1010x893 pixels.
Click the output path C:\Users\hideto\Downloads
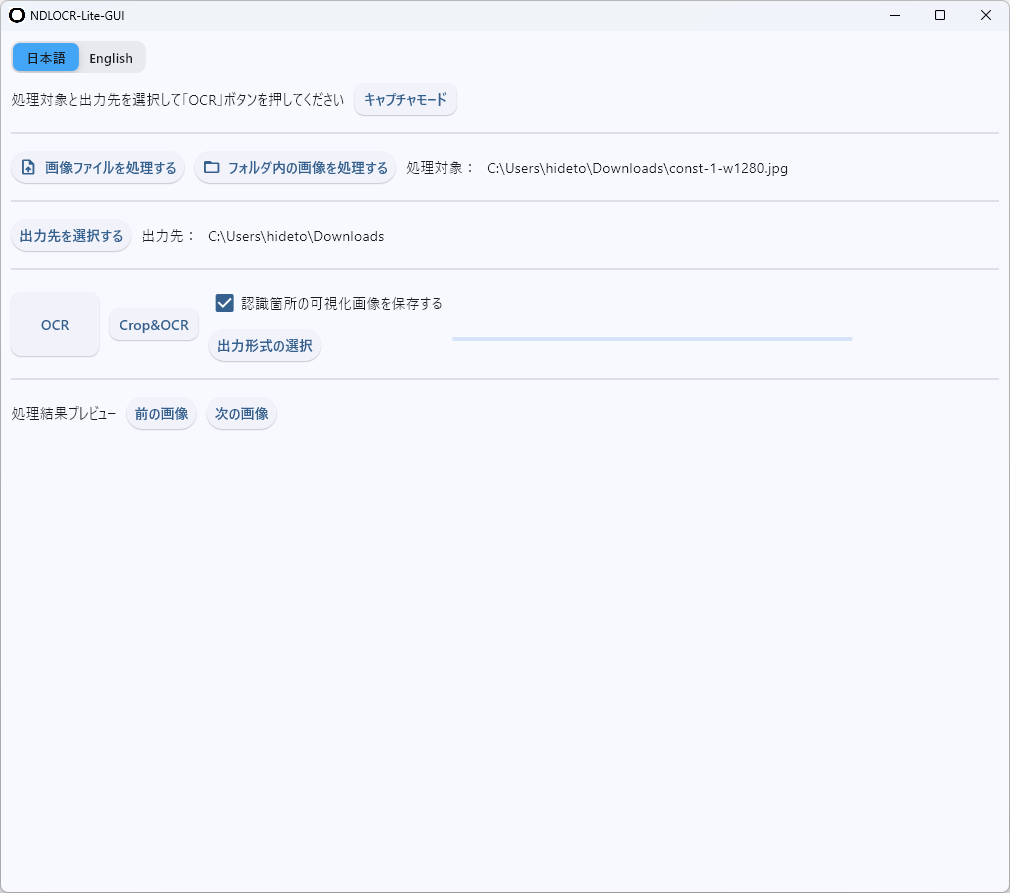(296, 236)
